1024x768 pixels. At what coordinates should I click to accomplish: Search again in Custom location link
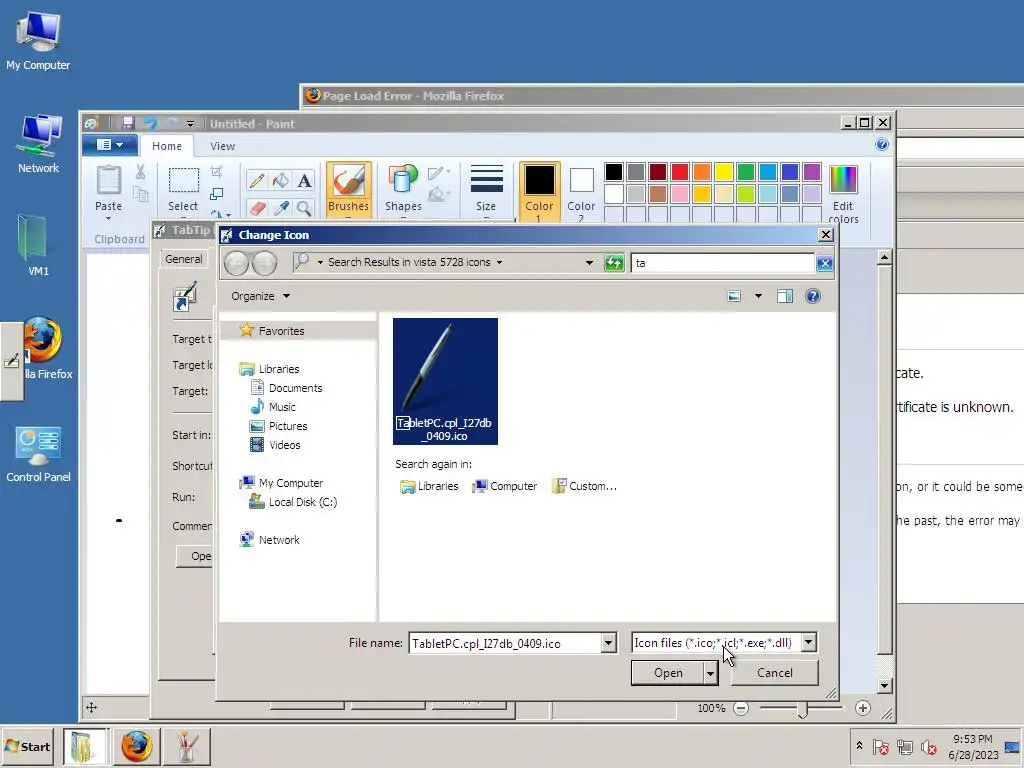pos(584,487)
